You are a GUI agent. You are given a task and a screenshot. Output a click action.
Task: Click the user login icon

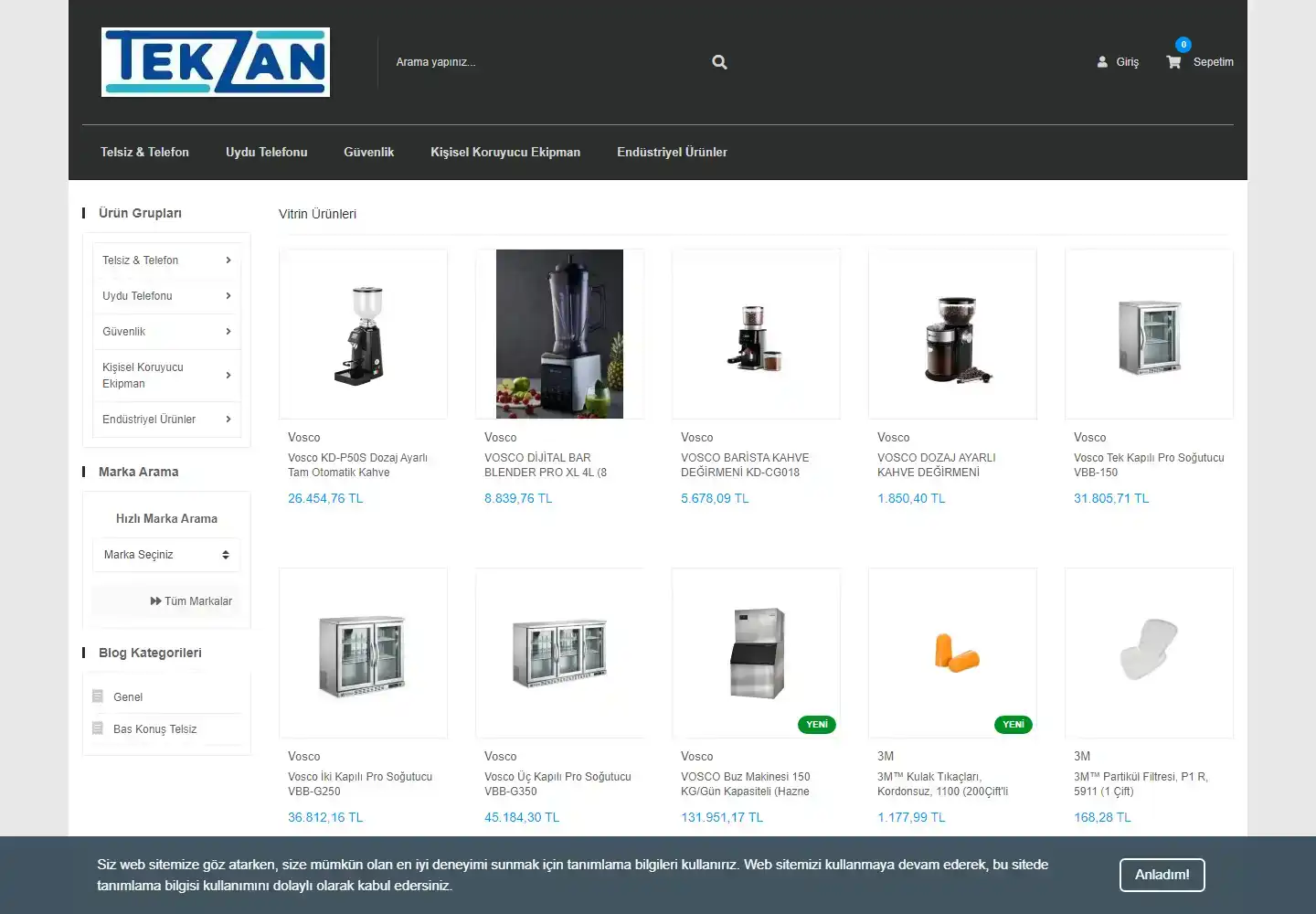1102,62
